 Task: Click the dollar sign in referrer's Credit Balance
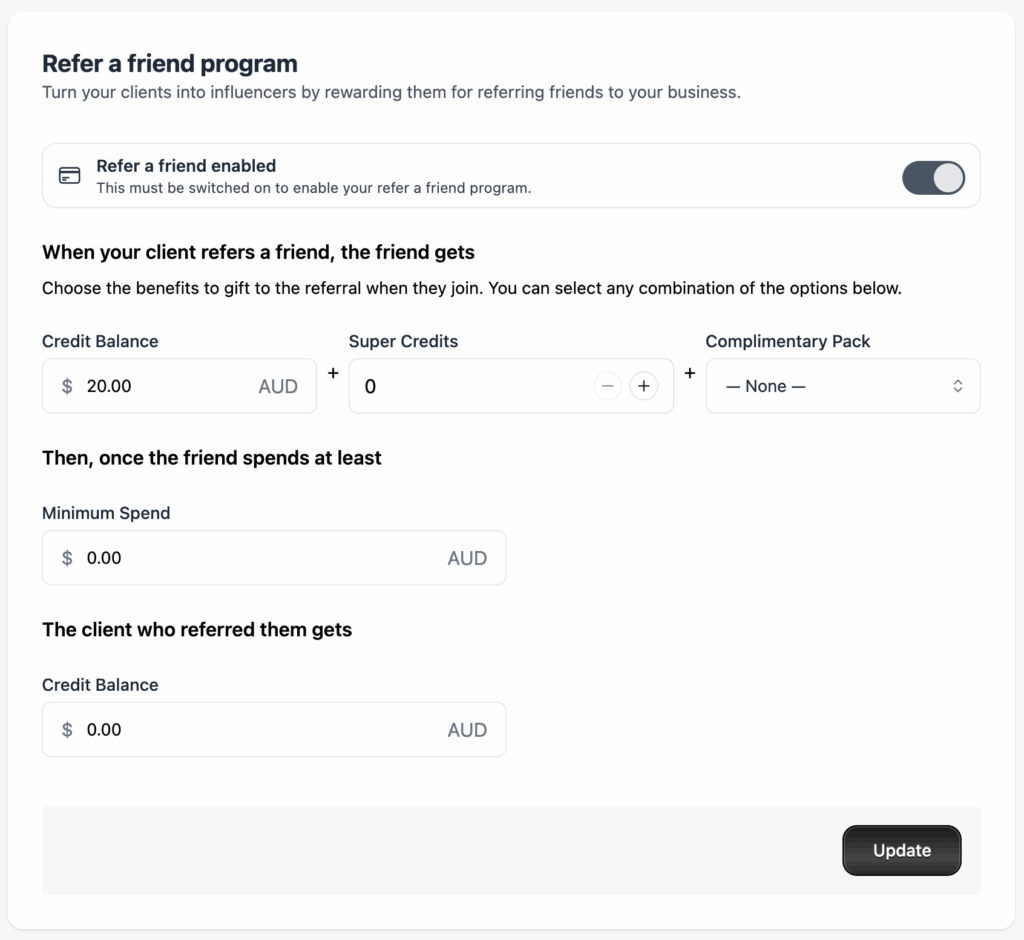(67, 730)
